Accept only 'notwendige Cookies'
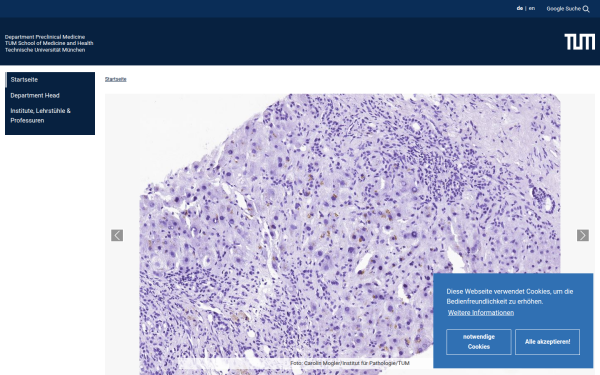The height and width of the screenshot is (375, 600). [478, 342]
